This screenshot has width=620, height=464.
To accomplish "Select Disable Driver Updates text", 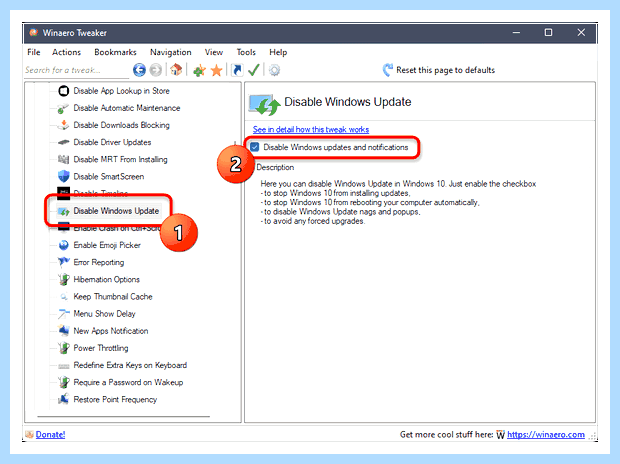I will (x=112, y=142).
